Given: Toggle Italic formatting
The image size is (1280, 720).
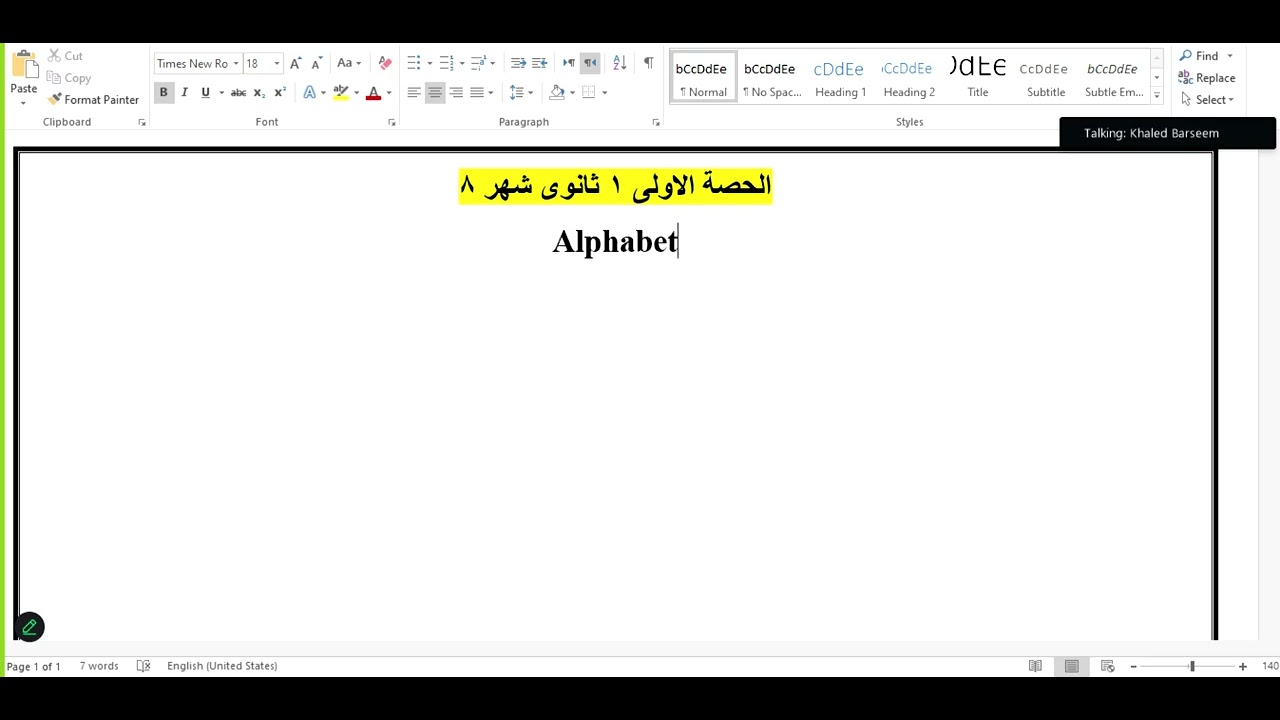Looking at the screenshot, I should (x=184, y=92).
